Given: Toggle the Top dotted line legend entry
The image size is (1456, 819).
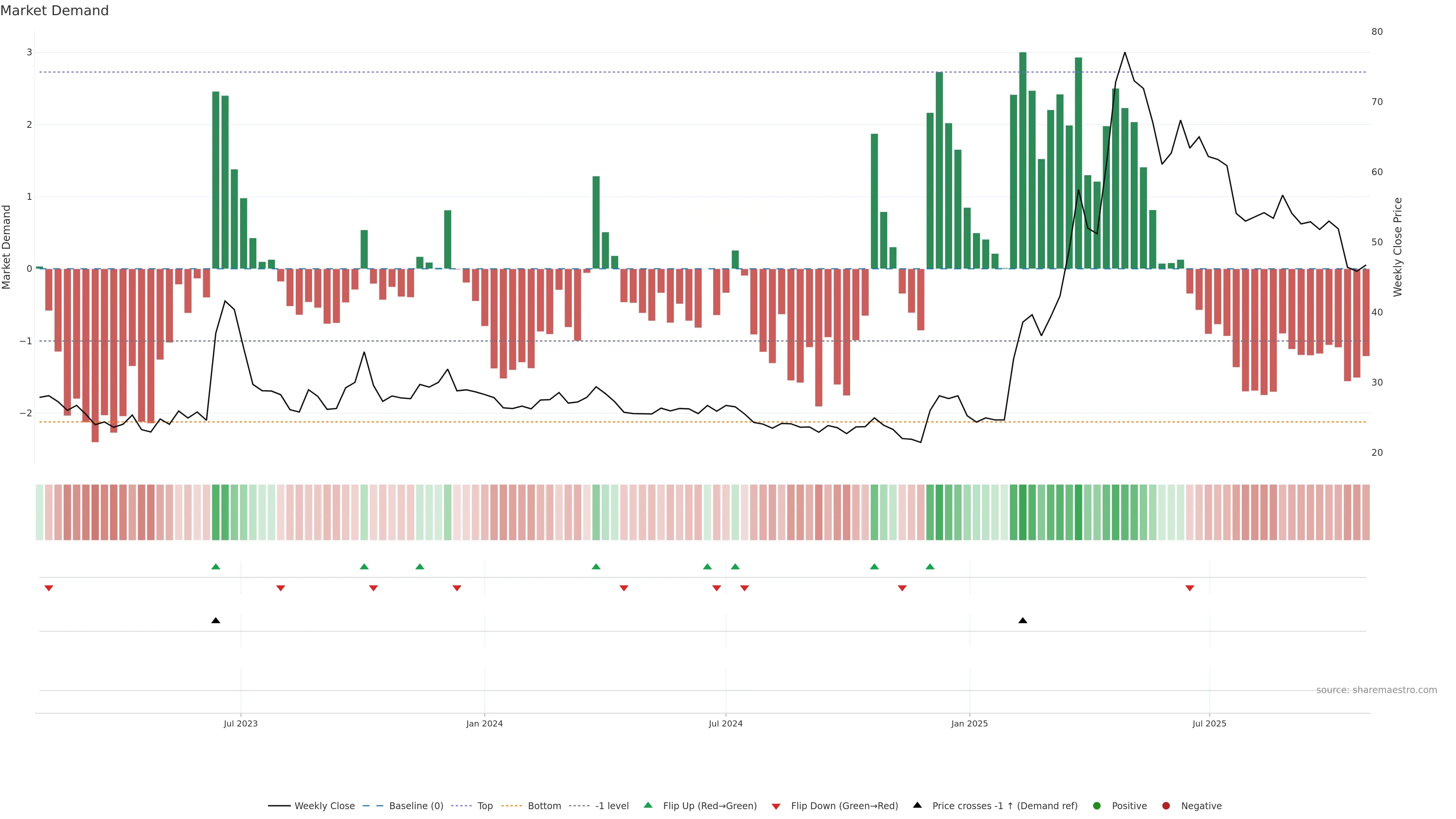Looking at the screenshot, I should [x=485, y=805].
